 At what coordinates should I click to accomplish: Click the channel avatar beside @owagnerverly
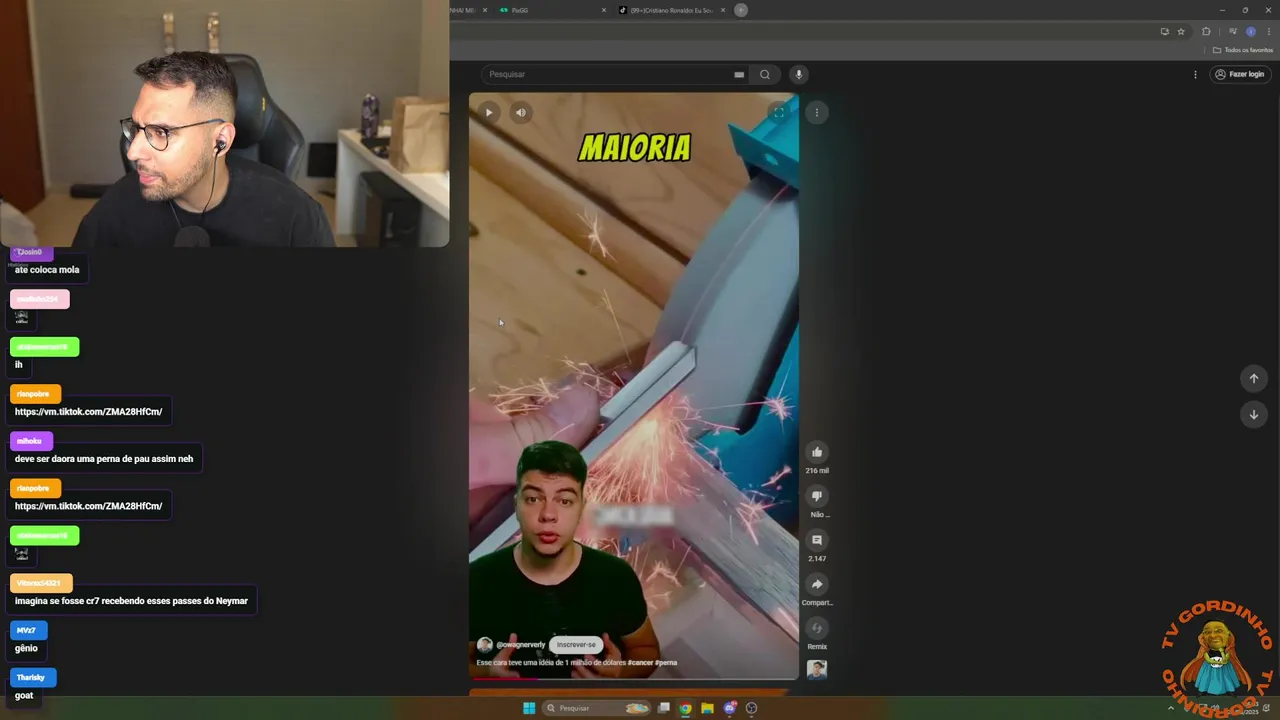tap(484, 645)
